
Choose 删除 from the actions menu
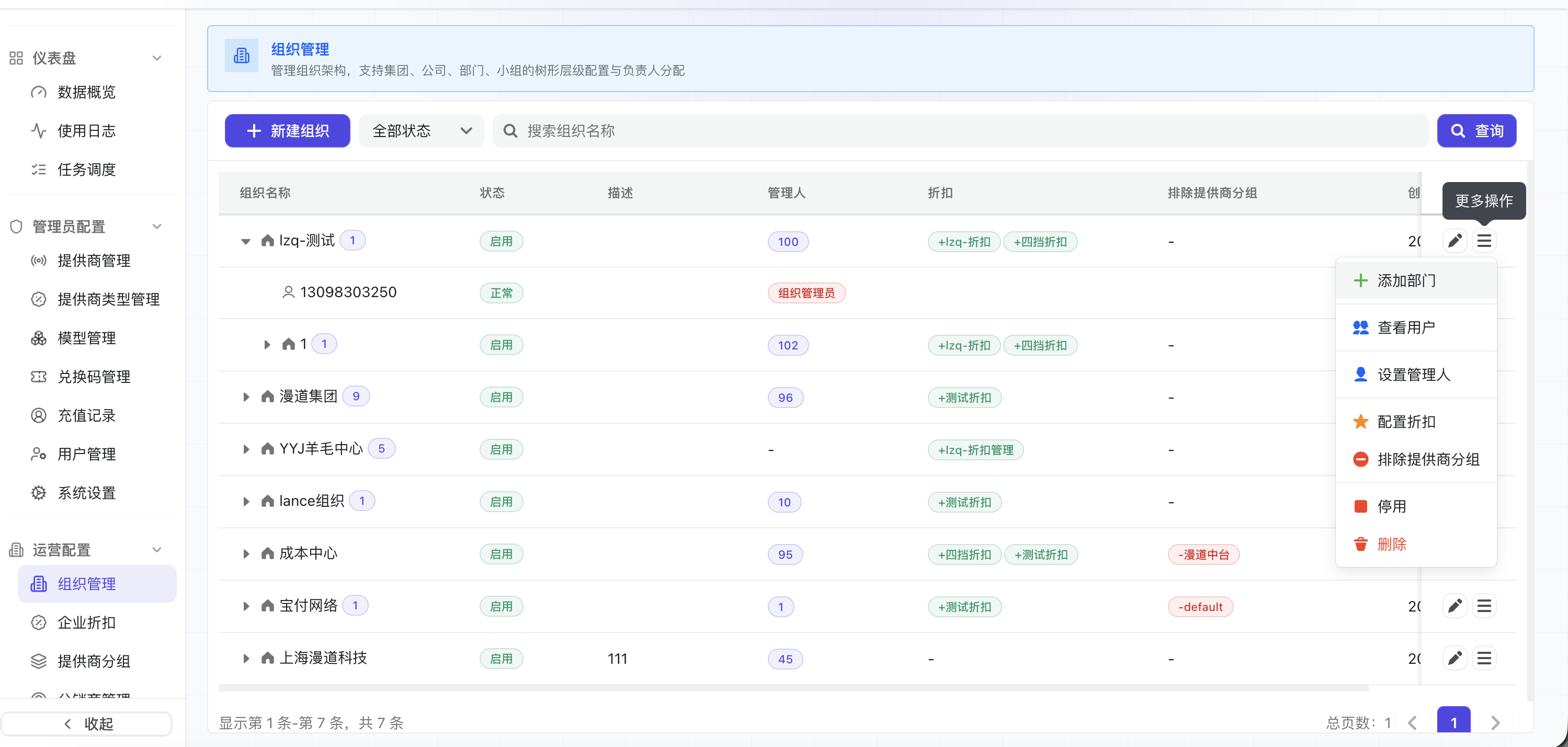click(x=1416, y=544)
